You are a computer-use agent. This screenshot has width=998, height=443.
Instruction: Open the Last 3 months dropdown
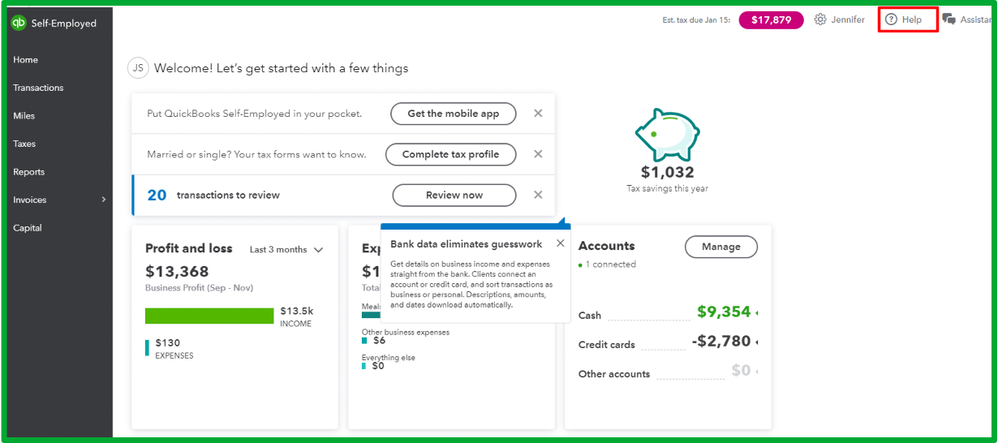(x=287, y=250)
